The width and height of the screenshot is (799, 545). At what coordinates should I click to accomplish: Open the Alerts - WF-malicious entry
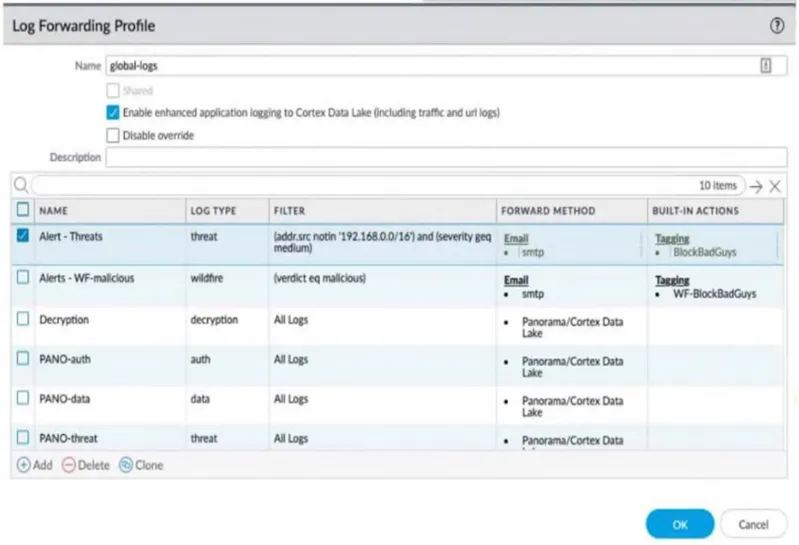tap(87, 278)
